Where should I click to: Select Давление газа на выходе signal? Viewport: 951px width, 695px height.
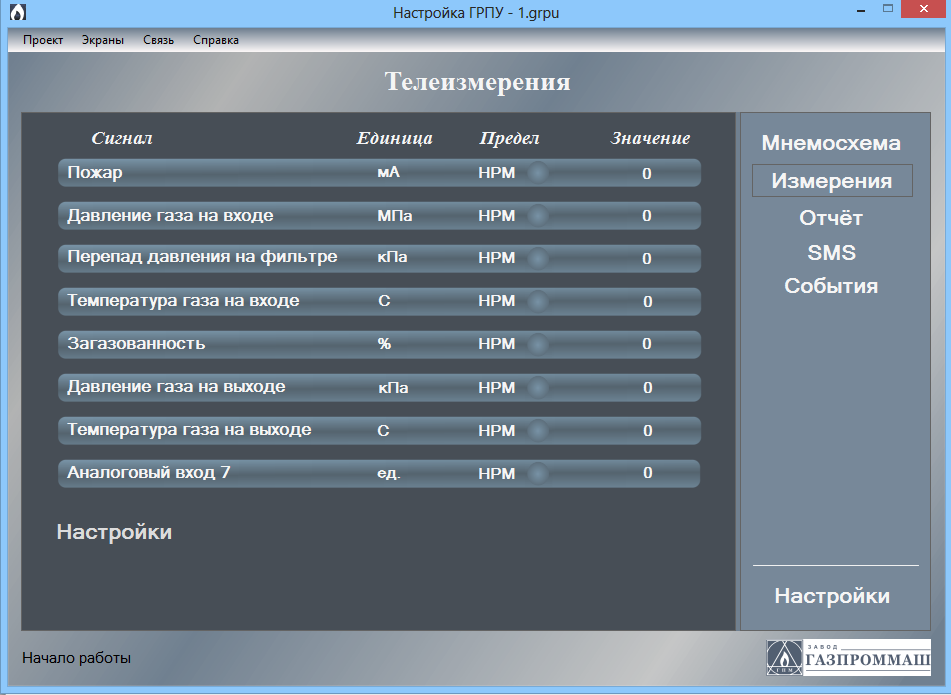(x=380, y=388)
